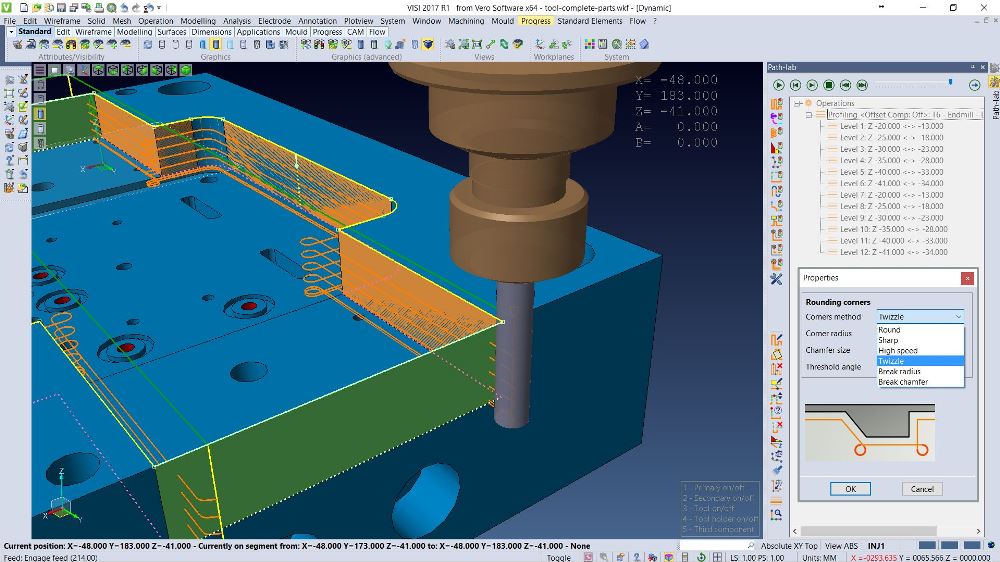This screenshot has width=1000, height=562.
Task: Click the wrench tools icon in the Path-lab sidebar
Action: pyautogui.click(x=776, y=277)
